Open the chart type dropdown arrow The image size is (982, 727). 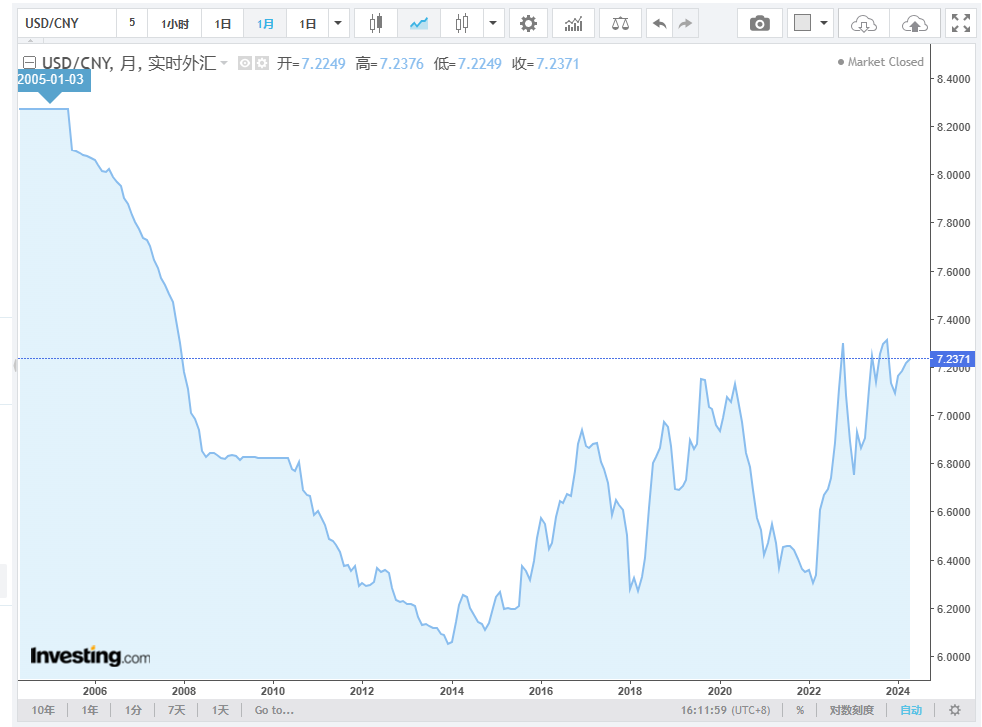tap(491, 23)
